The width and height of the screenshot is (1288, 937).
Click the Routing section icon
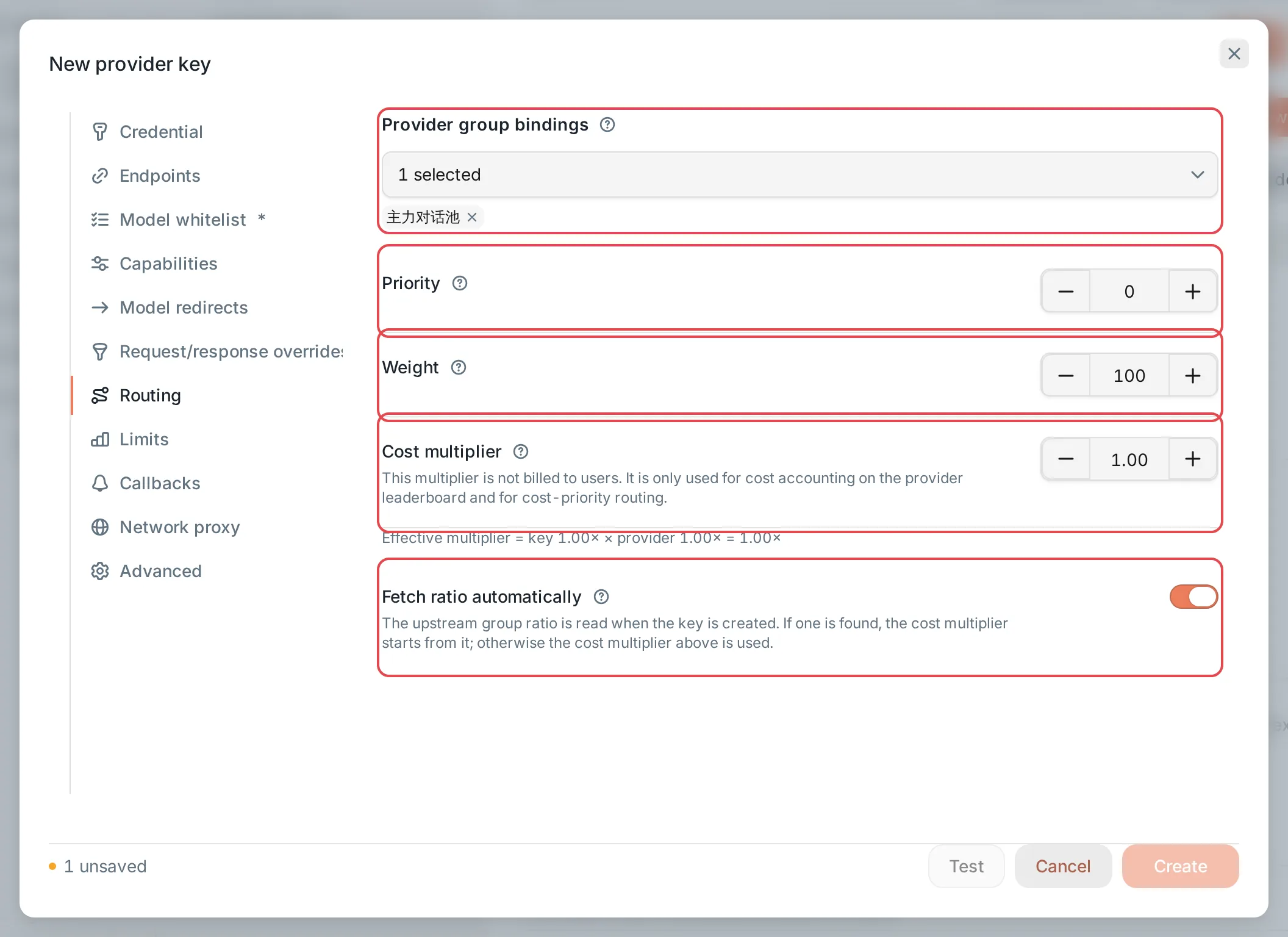(x=100, y=395)
